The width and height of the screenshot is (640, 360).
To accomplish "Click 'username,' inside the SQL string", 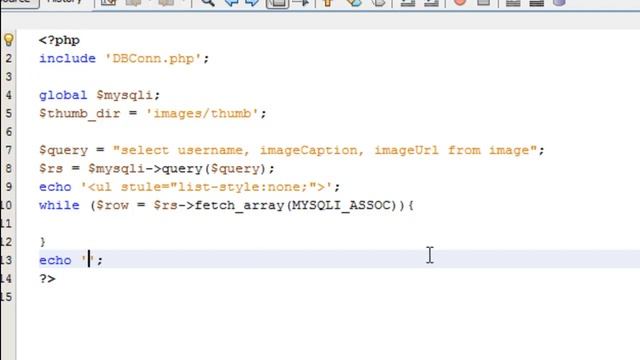I will click(213, 150).
